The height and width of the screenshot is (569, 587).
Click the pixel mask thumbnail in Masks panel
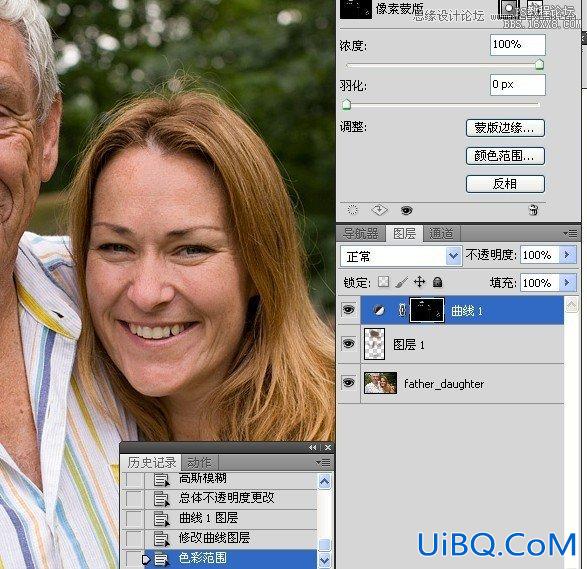coord(356,8)
